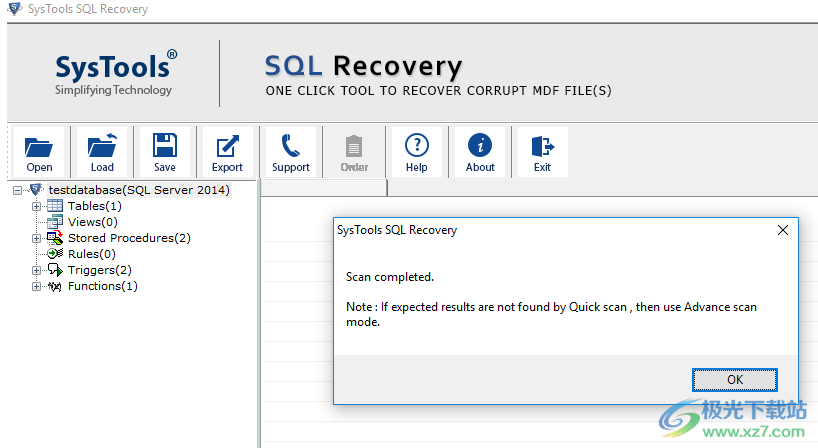Open the Support phone icon
818x448 pixels.
pyautogui.click(x=291, y=152)
